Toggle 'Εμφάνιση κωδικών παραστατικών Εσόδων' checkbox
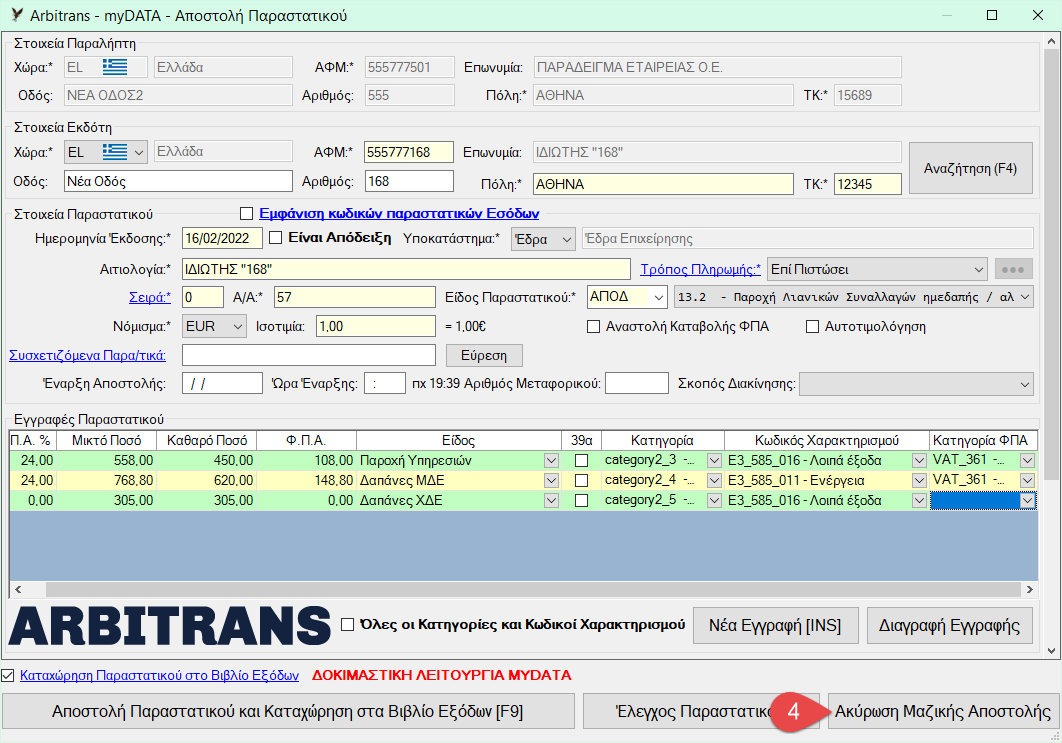Image resolution: width=1062 pixels, height=743 pixels. [x=247, y=214]
